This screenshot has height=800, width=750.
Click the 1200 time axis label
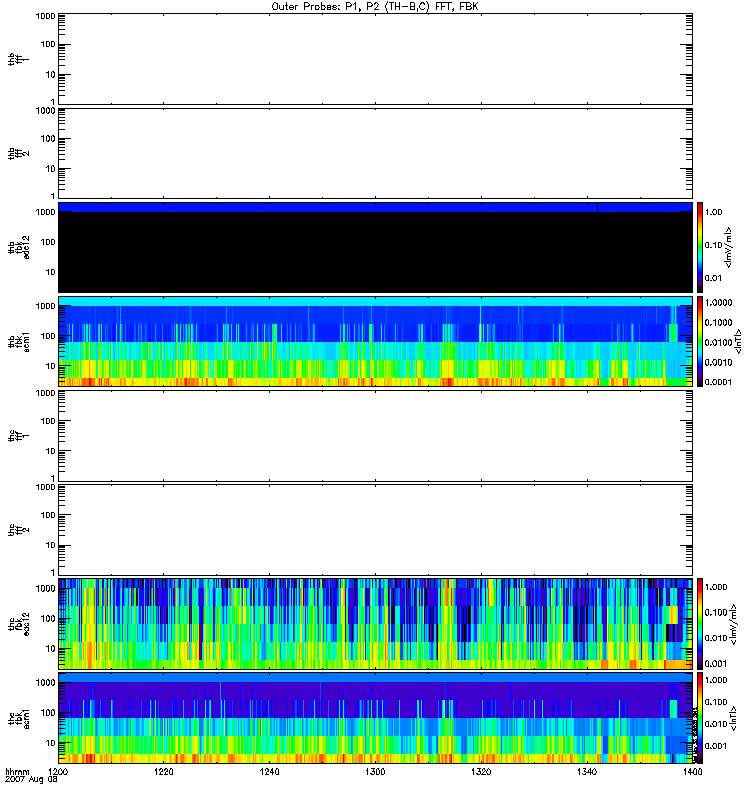(x=58, y=772)
